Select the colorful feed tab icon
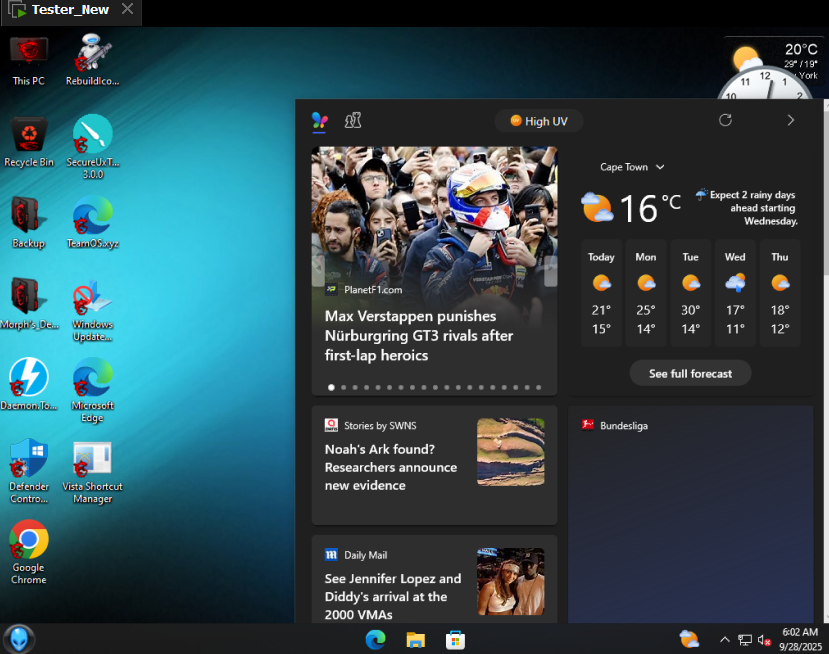 coord(320,121)
